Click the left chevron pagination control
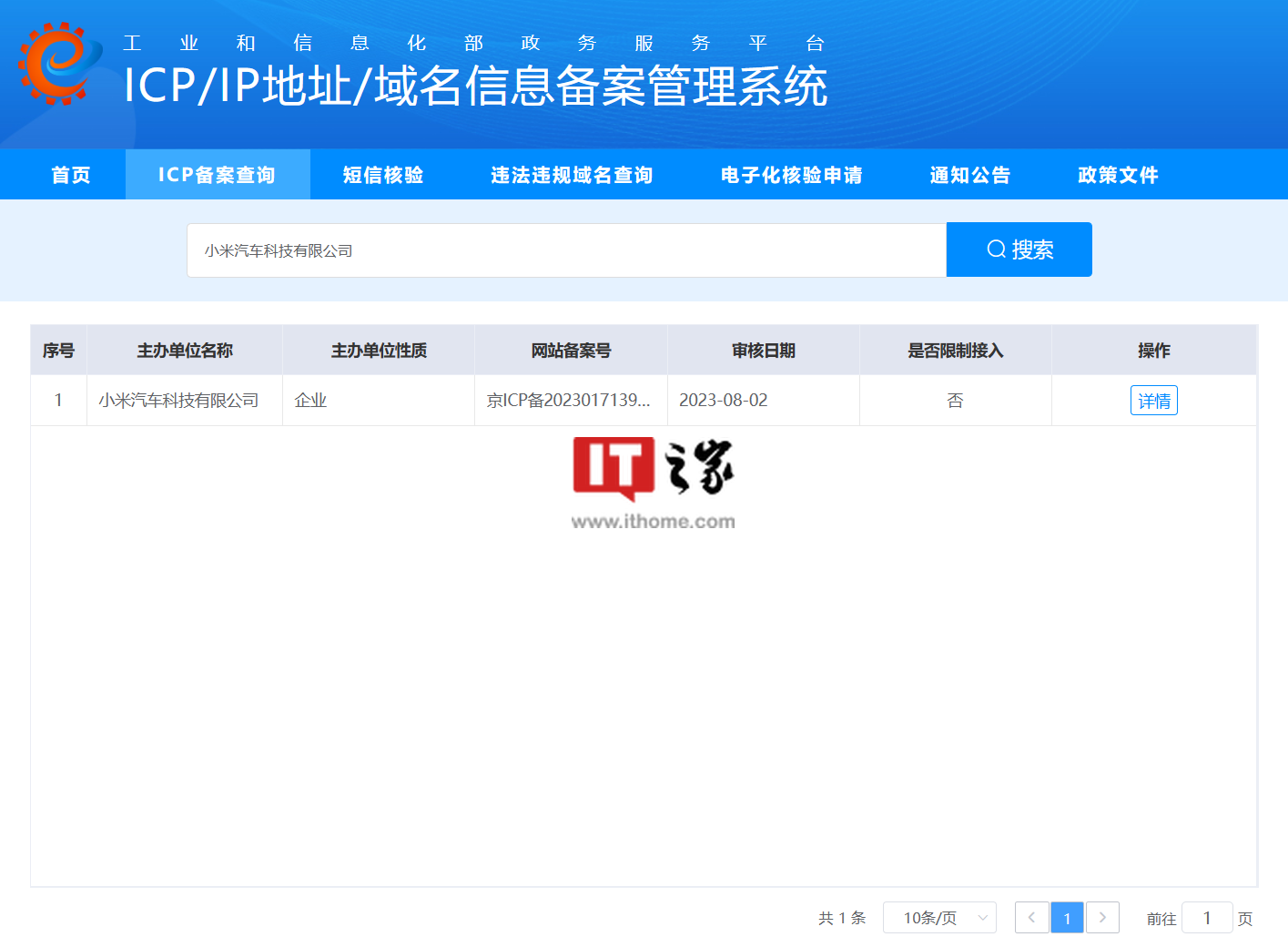 [1031, 918]
